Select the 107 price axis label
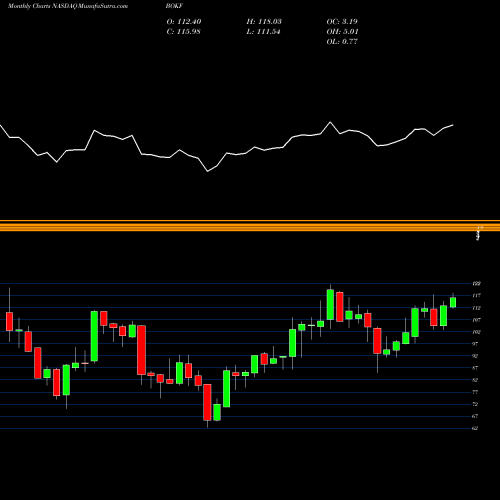This screenshot has height=500, width=500. pyautogui.click(x=476, y=320)
